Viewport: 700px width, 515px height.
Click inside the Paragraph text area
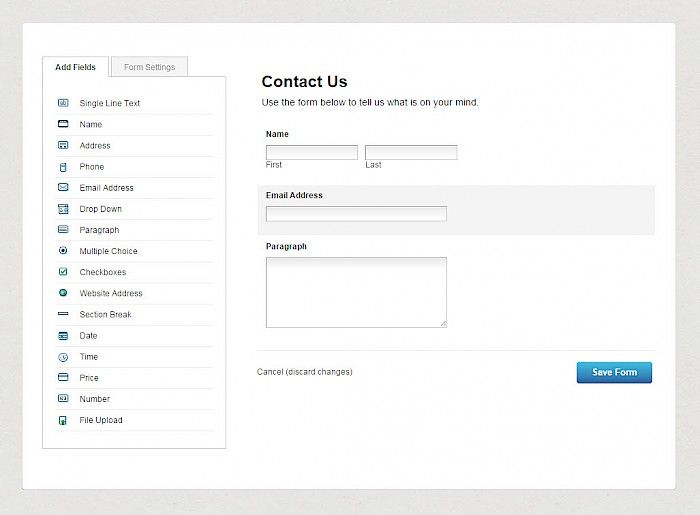(356, 292)
